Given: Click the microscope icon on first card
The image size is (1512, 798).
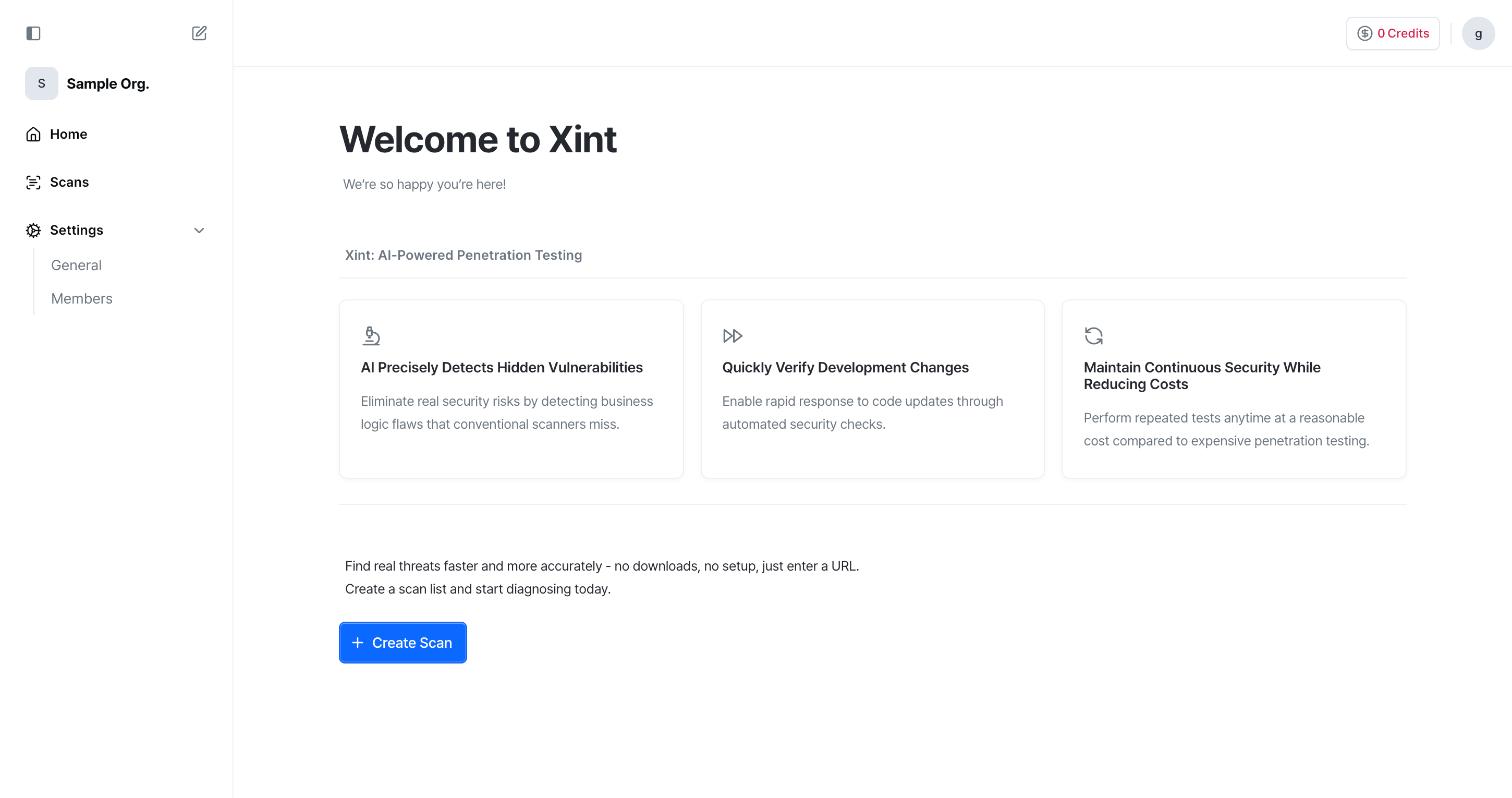Looking at the screenshot, I should [x=371, y=336].
